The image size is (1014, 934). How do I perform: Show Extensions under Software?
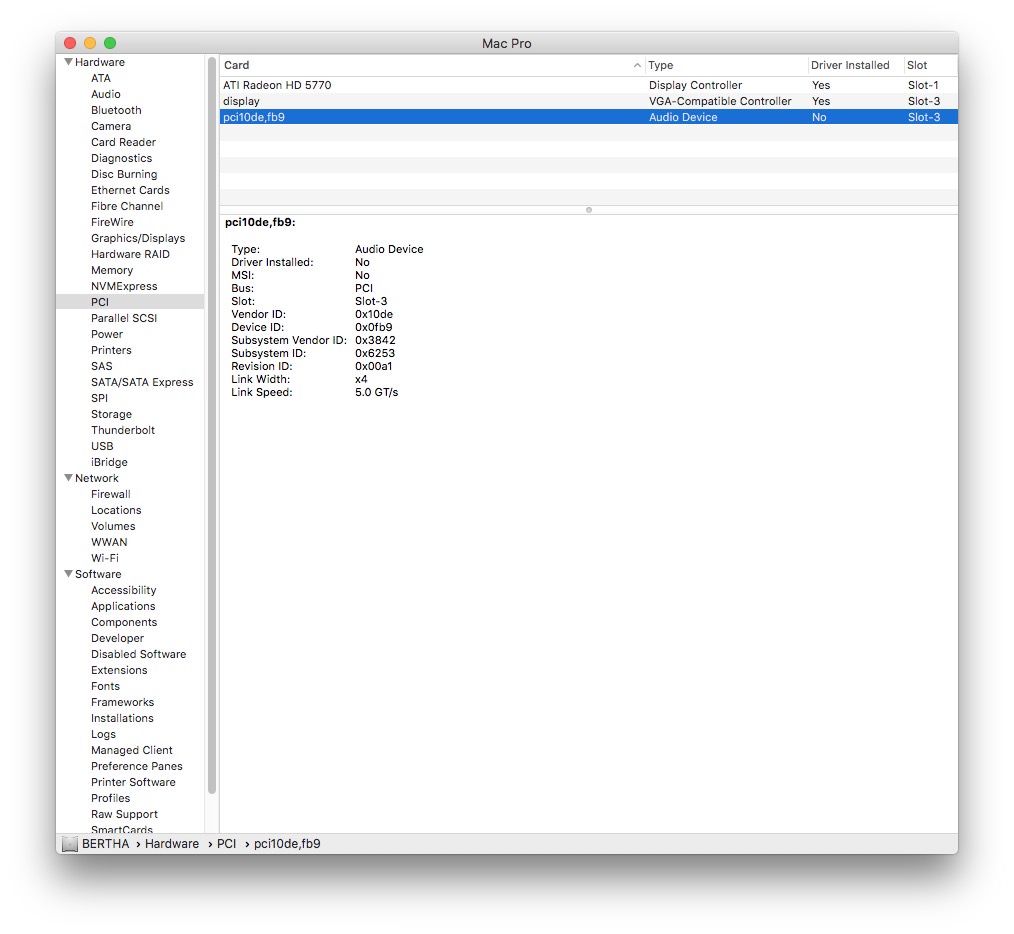[x=119, y=670]
